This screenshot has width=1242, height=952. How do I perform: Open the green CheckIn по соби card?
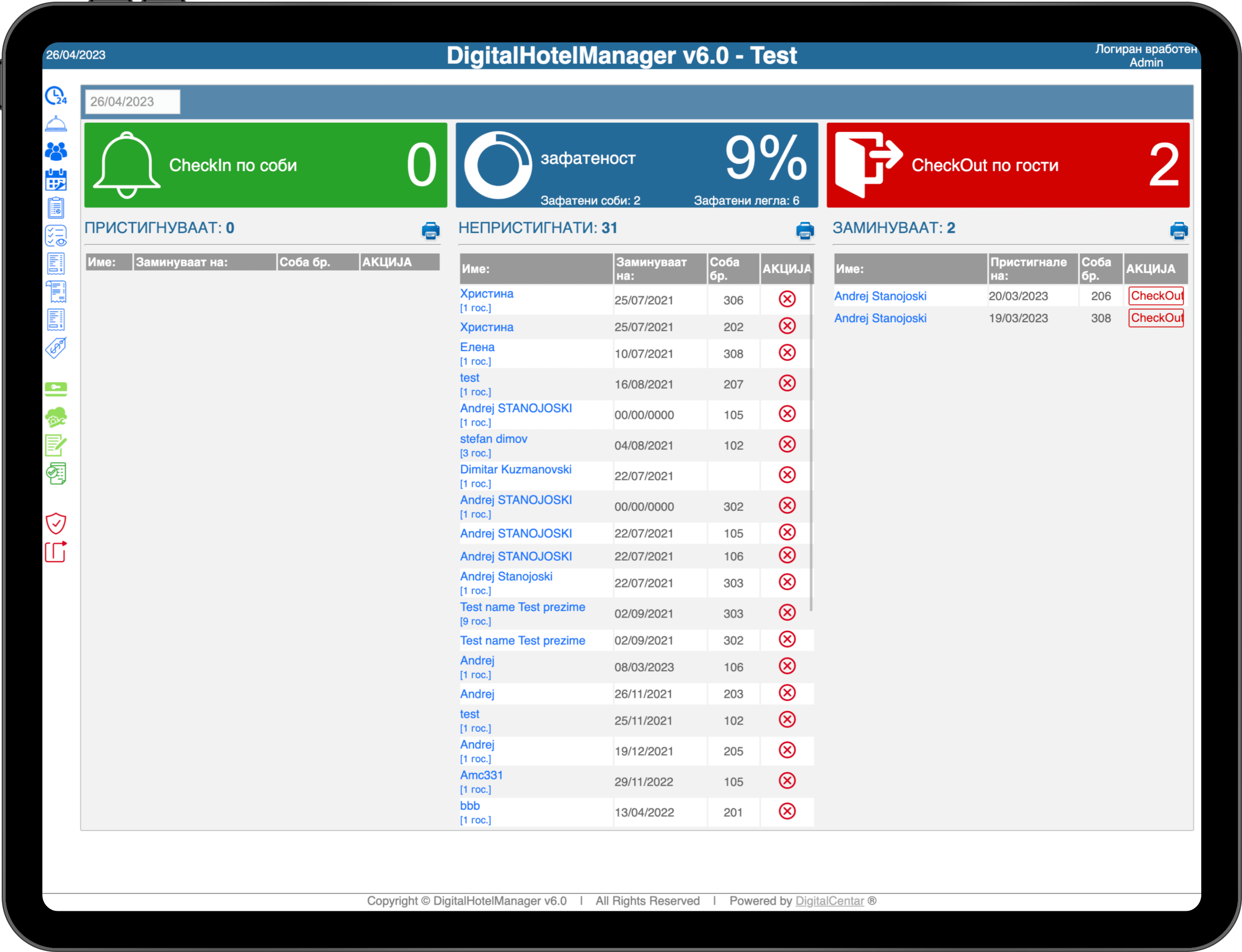[x=266, y=165]
